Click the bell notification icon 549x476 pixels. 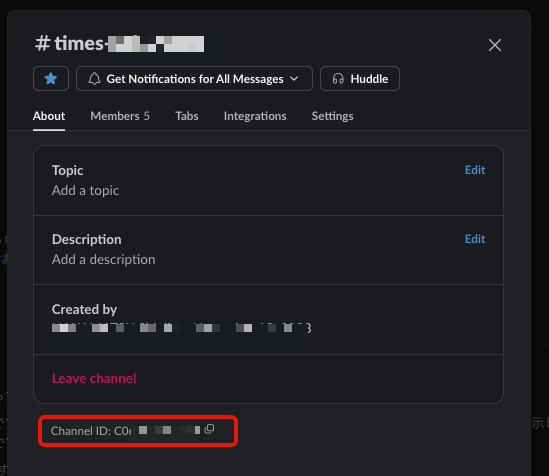pyautogui.click(x=94, y=79)
